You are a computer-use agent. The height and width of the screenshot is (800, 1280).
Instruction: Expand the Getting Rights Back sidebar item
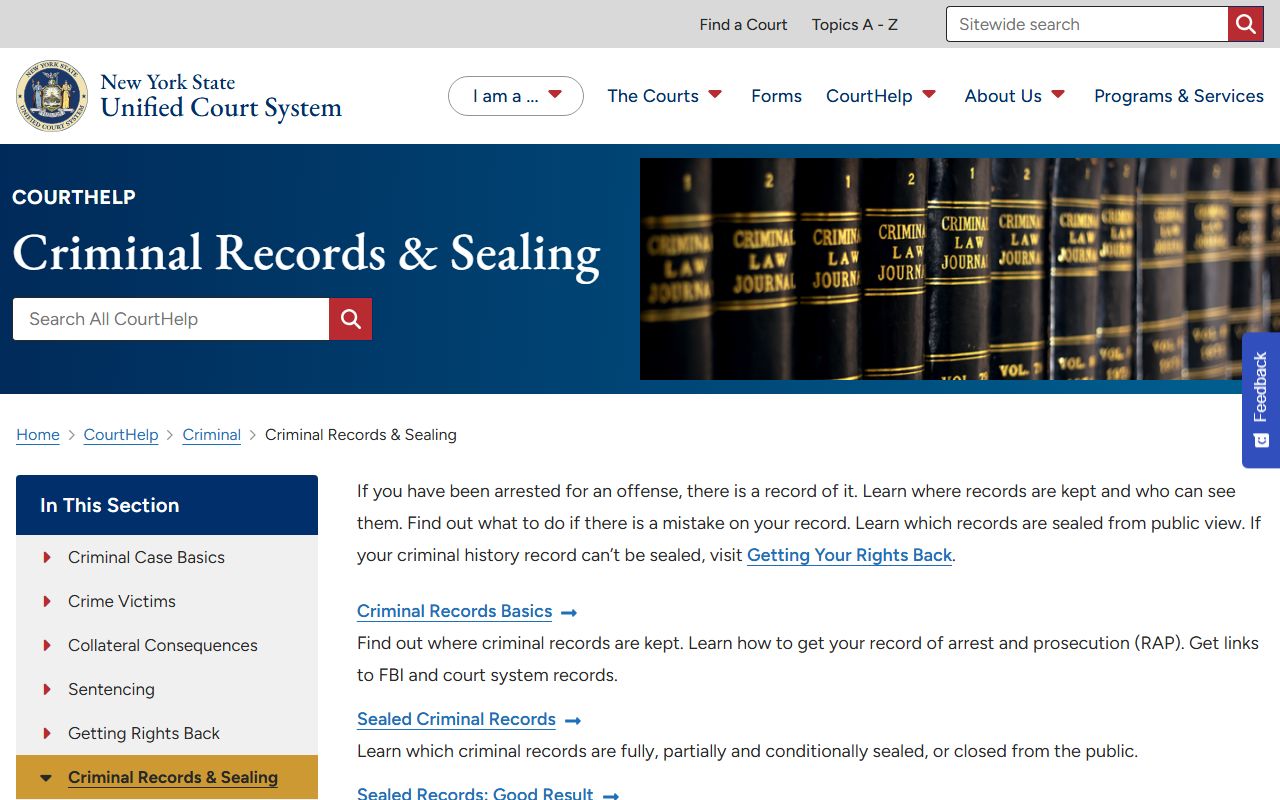(x=47, y=733)
